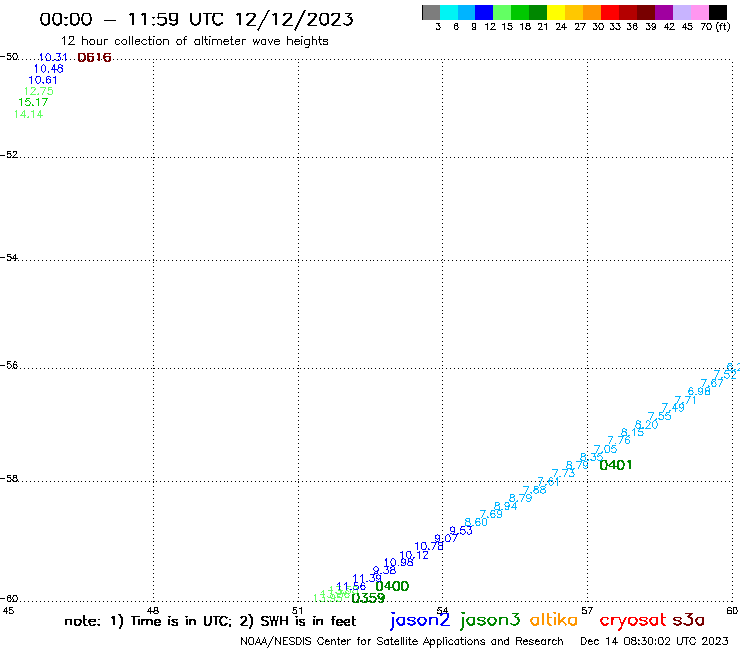Click the gray swatch in the legend
This screenshot has width=740, height=650.
[431, 13]
